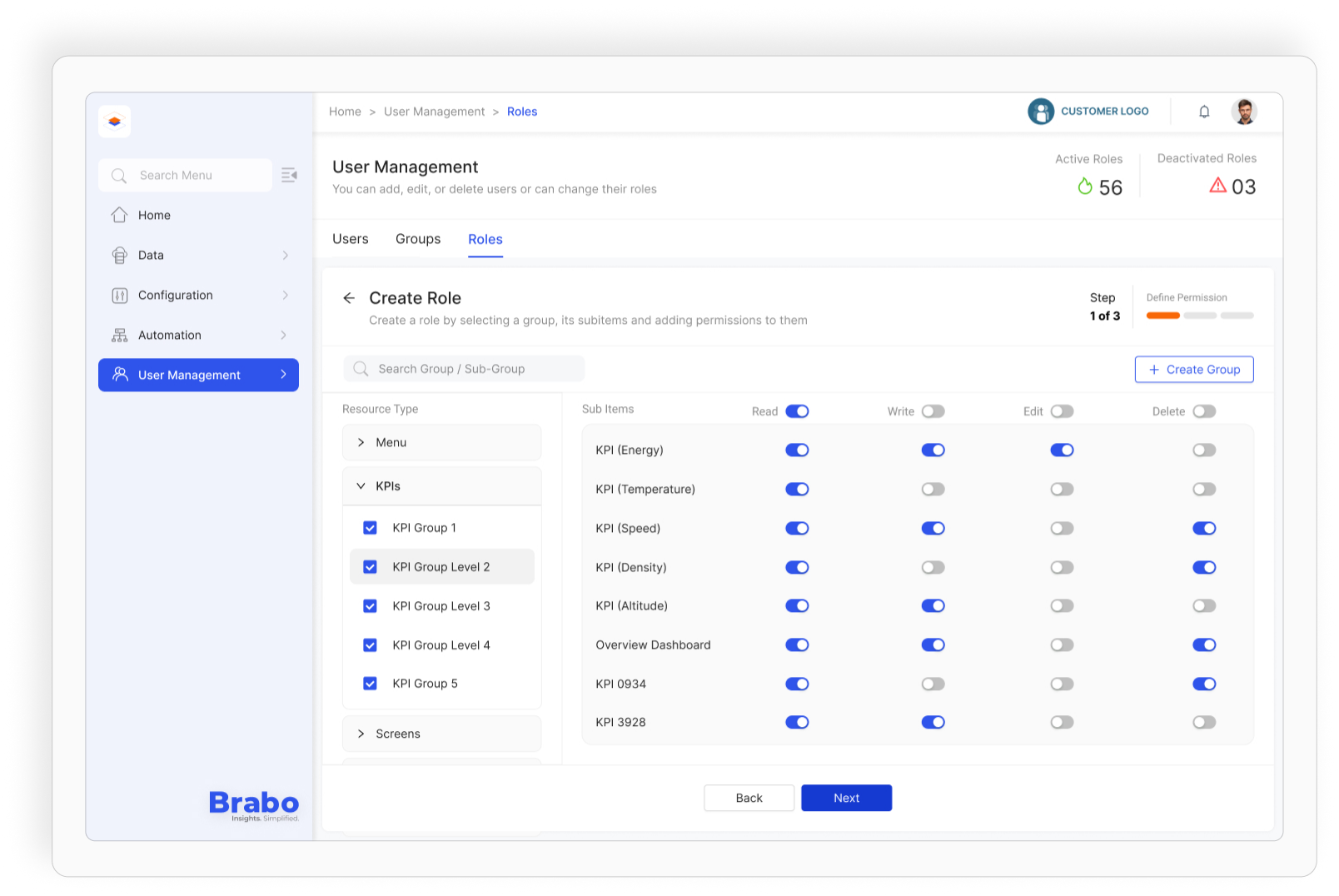Click the Create Group button
Image resolution: width=1339 pixels, height=896 pixels.
click(1193, 370)
